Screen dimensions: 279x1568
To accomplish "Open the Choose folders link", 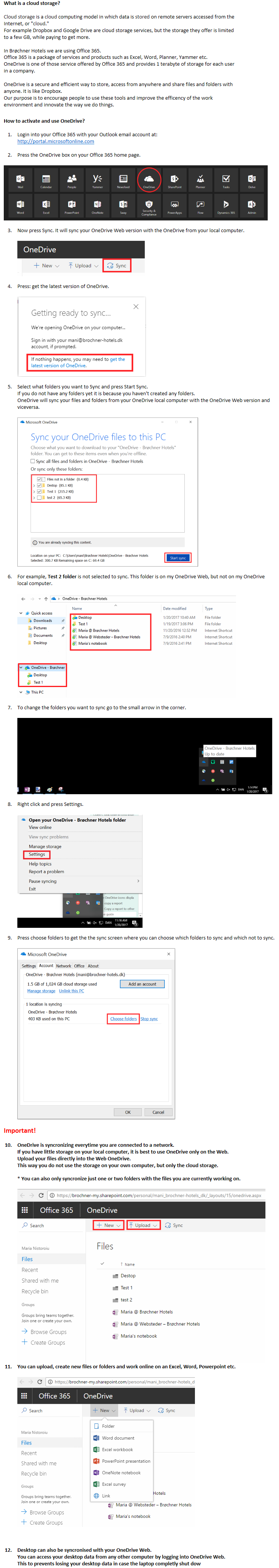I will pos(123,1020).
